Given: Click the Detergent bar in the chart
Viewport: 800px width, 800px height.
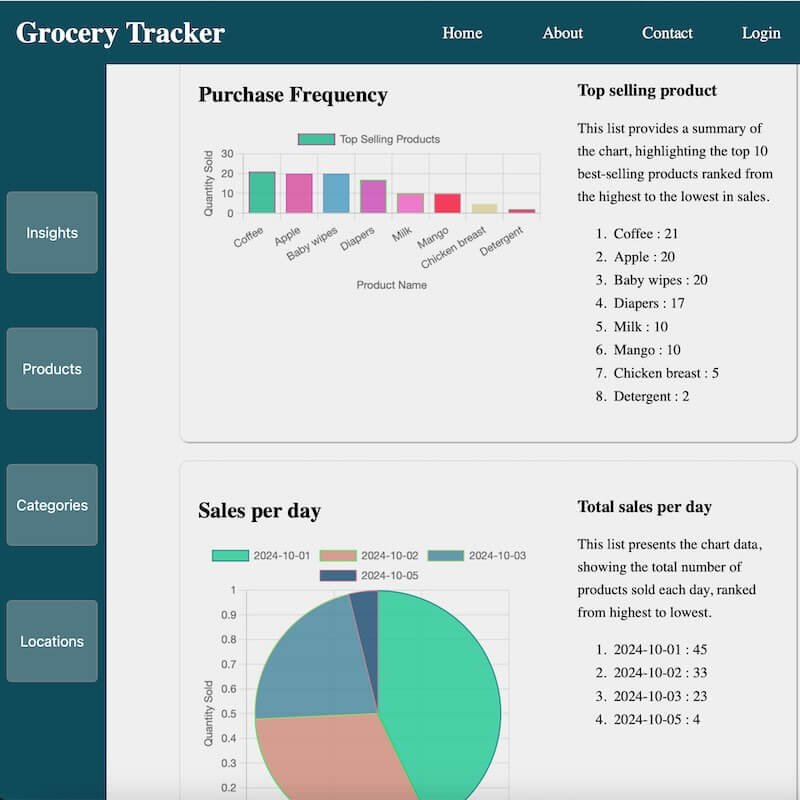Looking at the screenshot, I should [522, 211].
